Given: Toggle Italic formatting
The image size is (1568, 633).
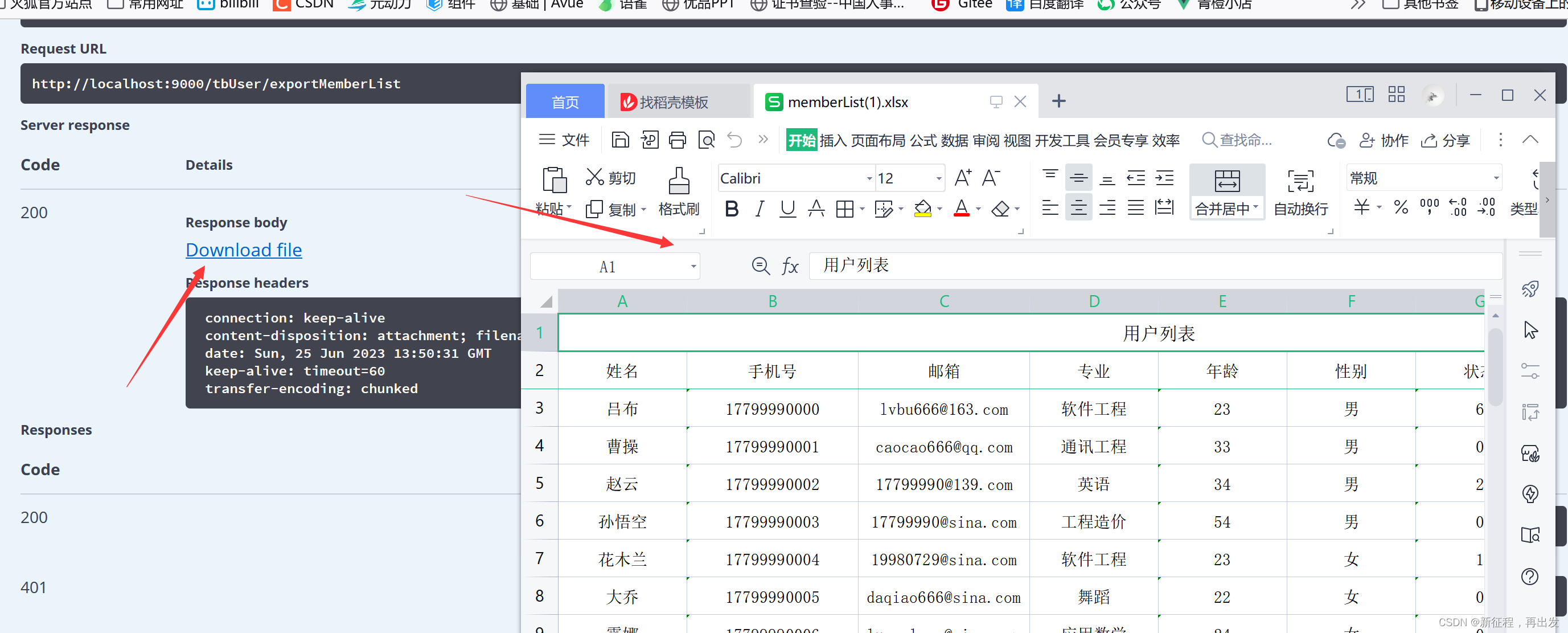Looking at the screenshot, I should pos(759,209).
